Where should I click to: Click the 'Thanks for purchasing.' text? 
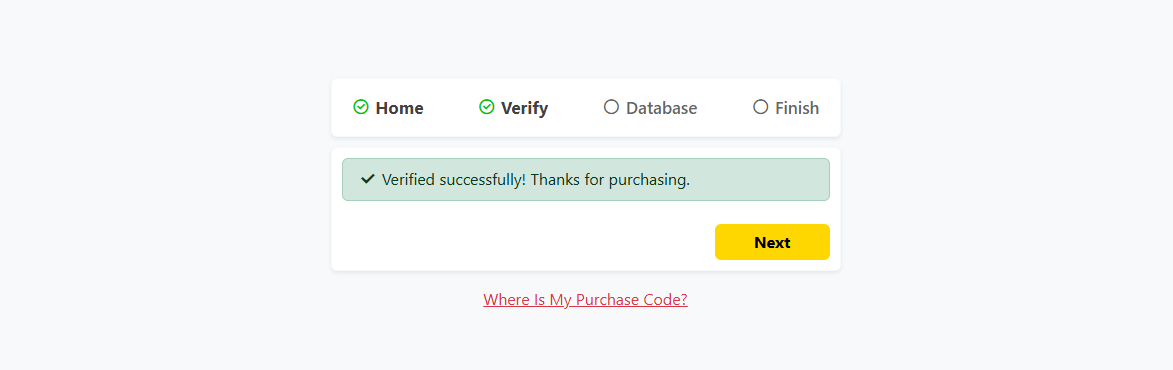pyautogui.click(x=610, y=180)
